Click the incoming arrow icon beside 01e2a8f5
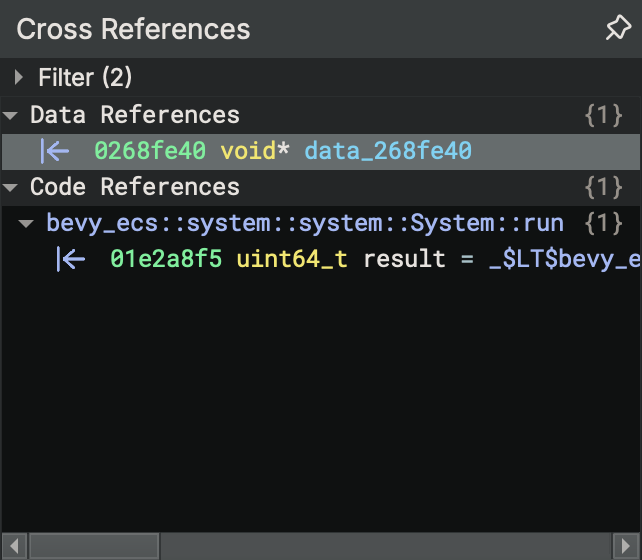This screenshot has height=560, width=642. pos(71,259)
